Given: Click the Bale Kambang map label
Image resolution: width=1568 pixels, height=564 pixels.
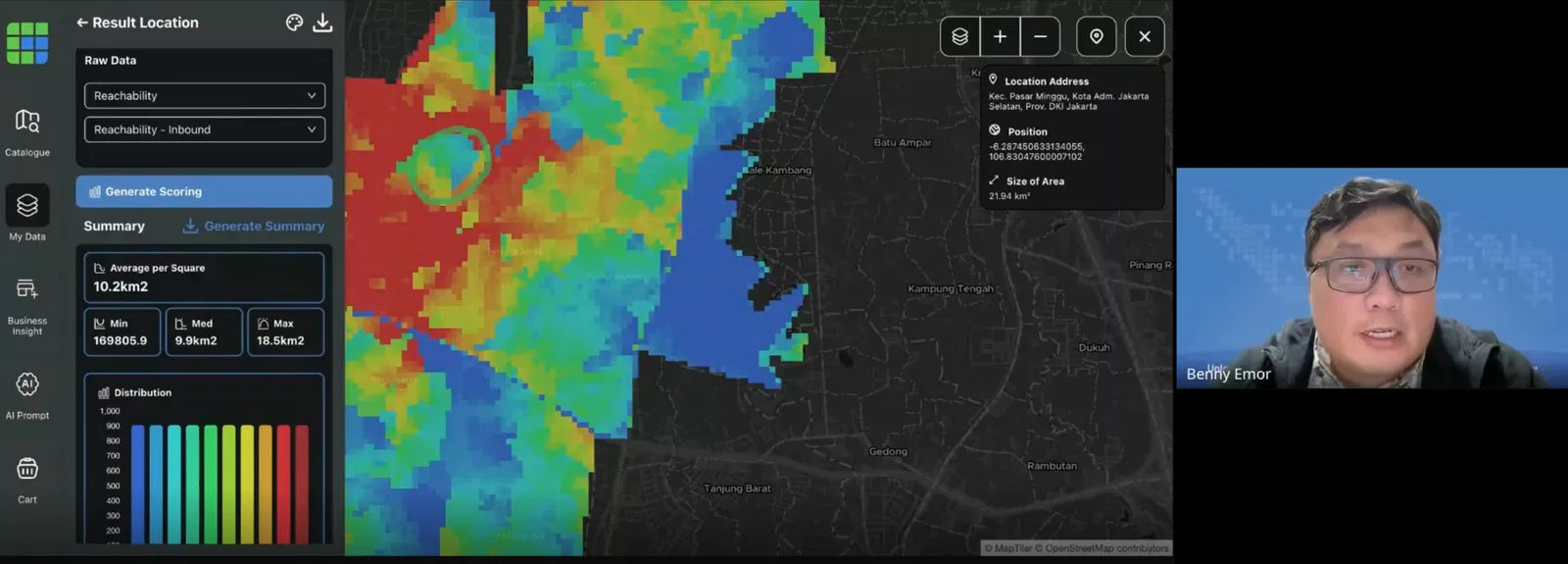Looking at the screenshot, I should click(778, 170).
